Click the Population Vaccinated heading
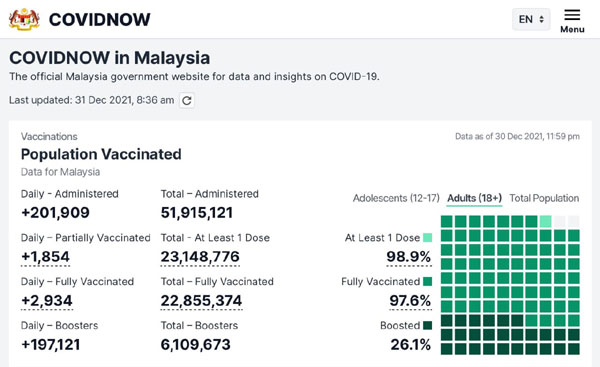600x367 pixels. (101, 154)
